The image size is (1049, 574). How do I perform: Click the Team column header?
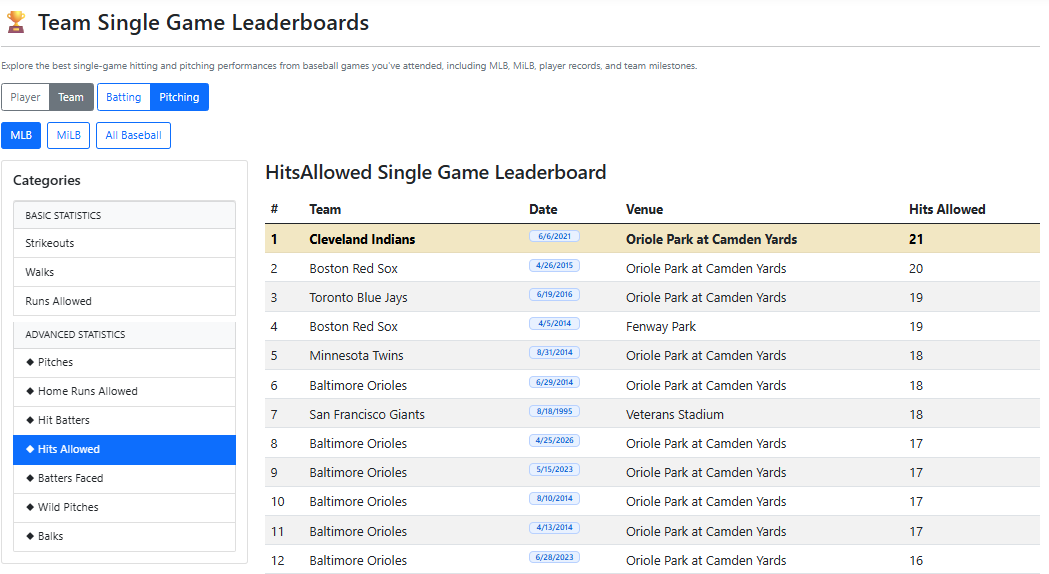tap(325, 209)
